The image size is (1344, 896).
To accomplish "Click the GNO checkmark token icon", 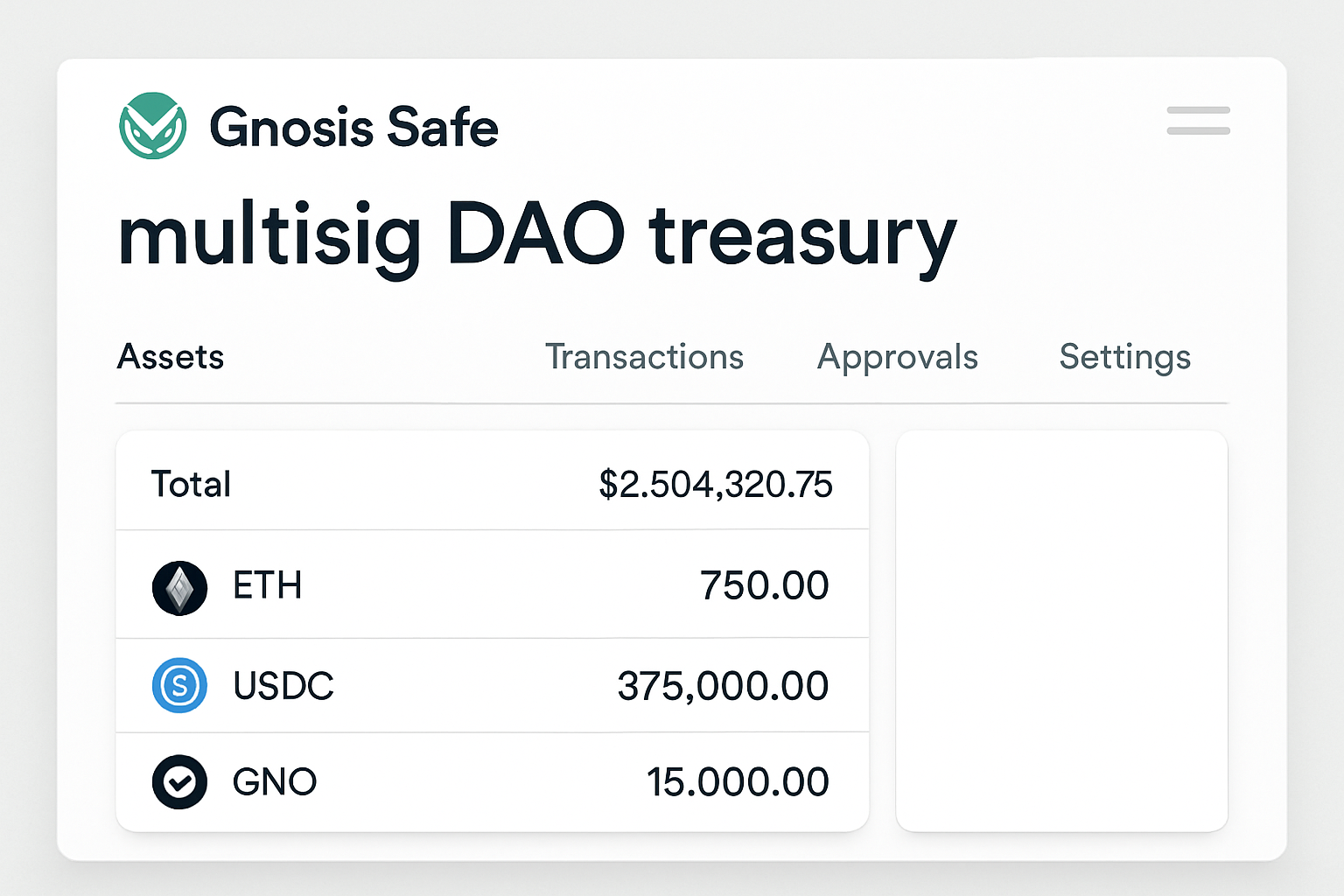I will tap(179, 780).
